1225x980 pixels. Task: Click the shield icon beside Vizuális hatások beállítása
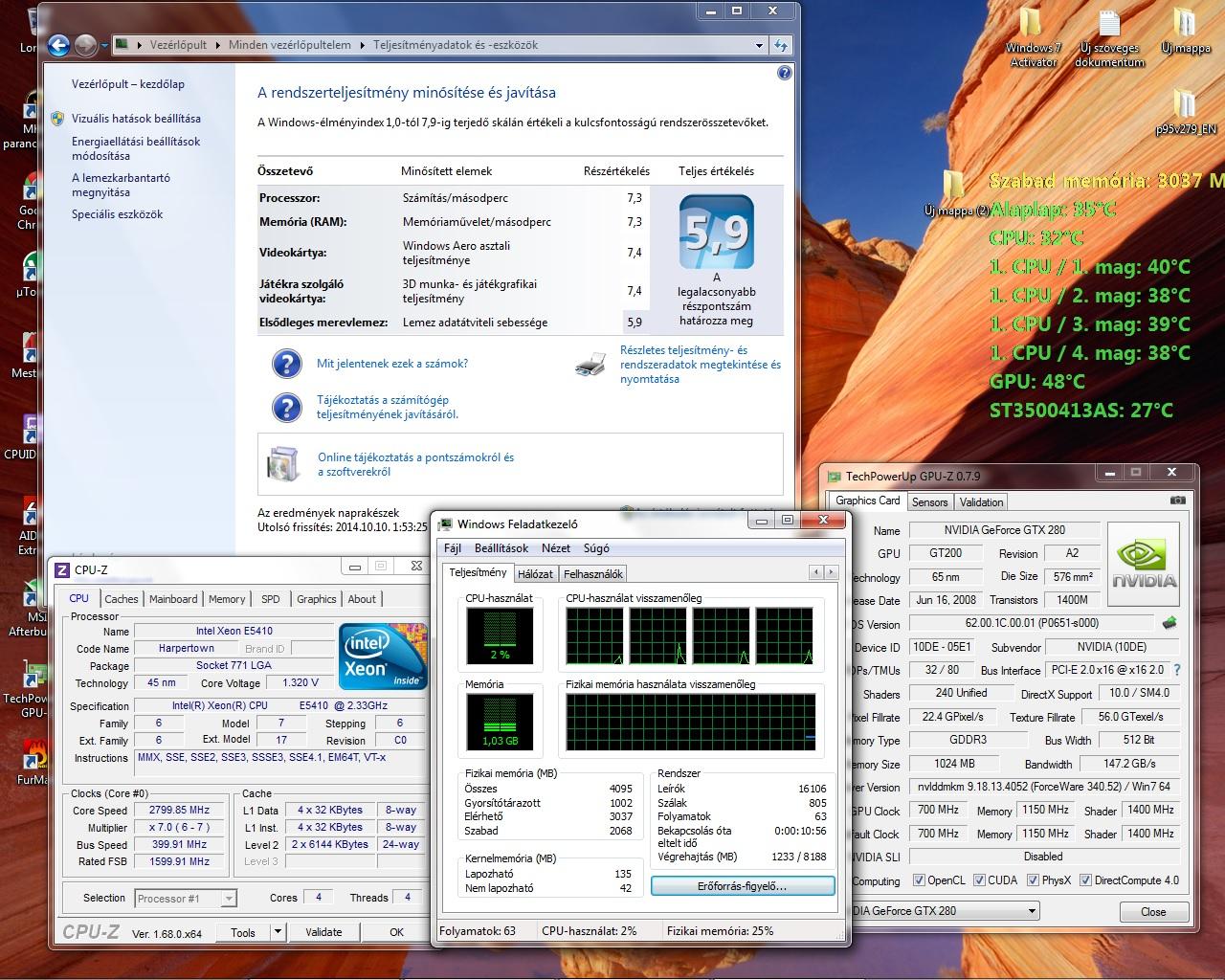pyautogui.click(x=57, y=119)
